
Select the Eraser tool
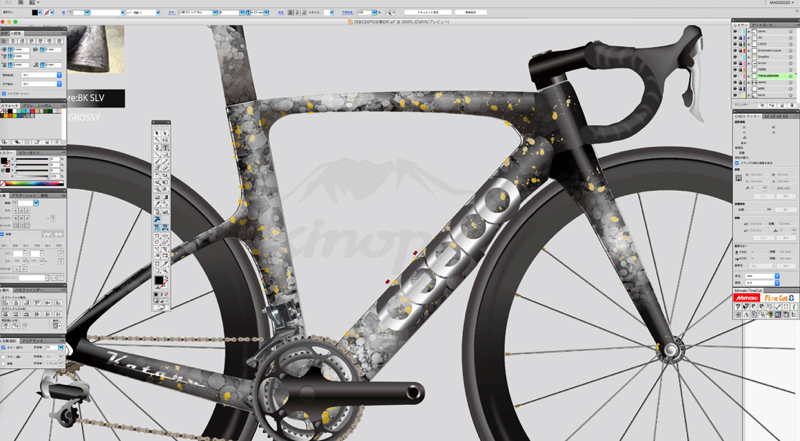point(165,167)
